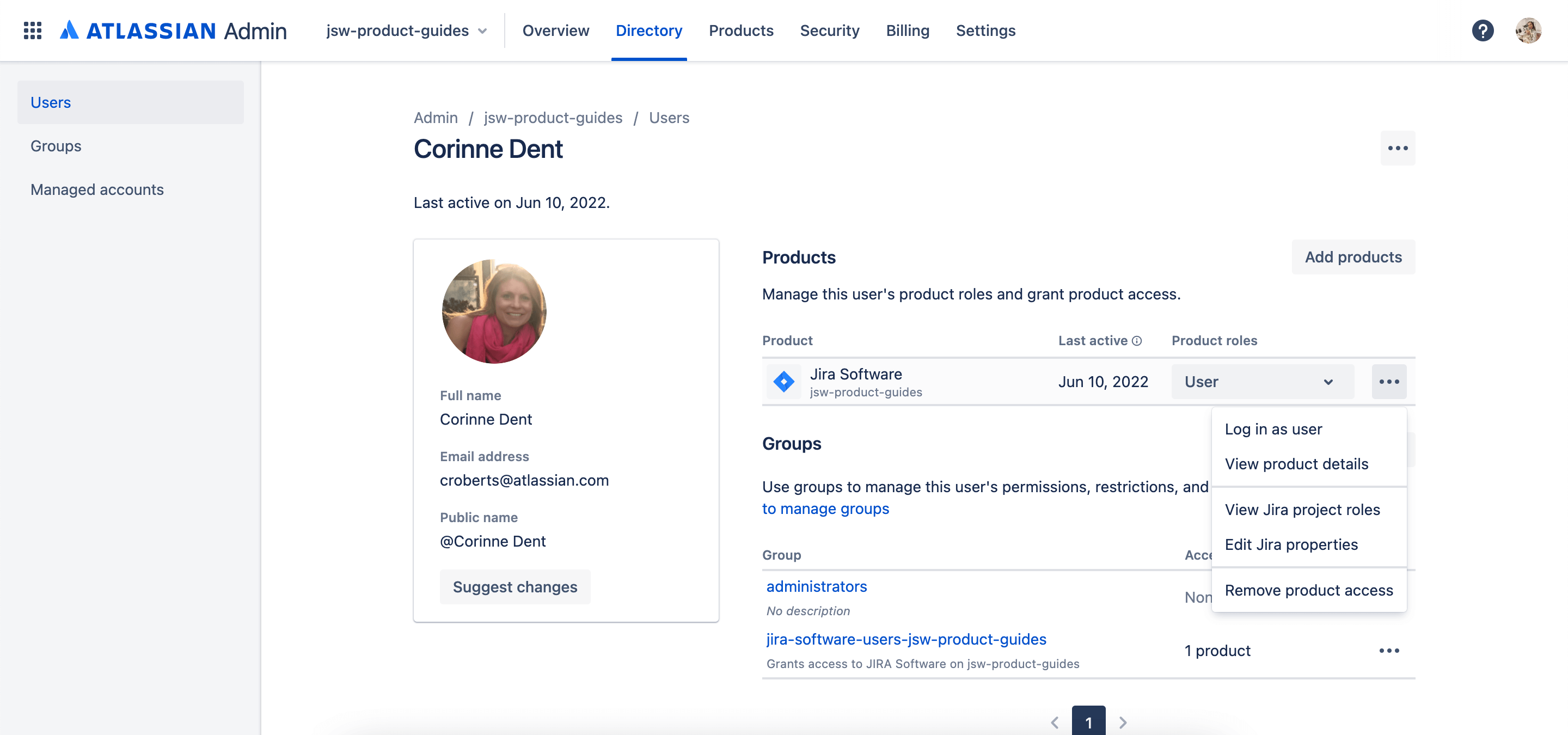Open the Atlassian app switcher grid
This screenshot has height=735, width=1568.
[x=32, y=30]
